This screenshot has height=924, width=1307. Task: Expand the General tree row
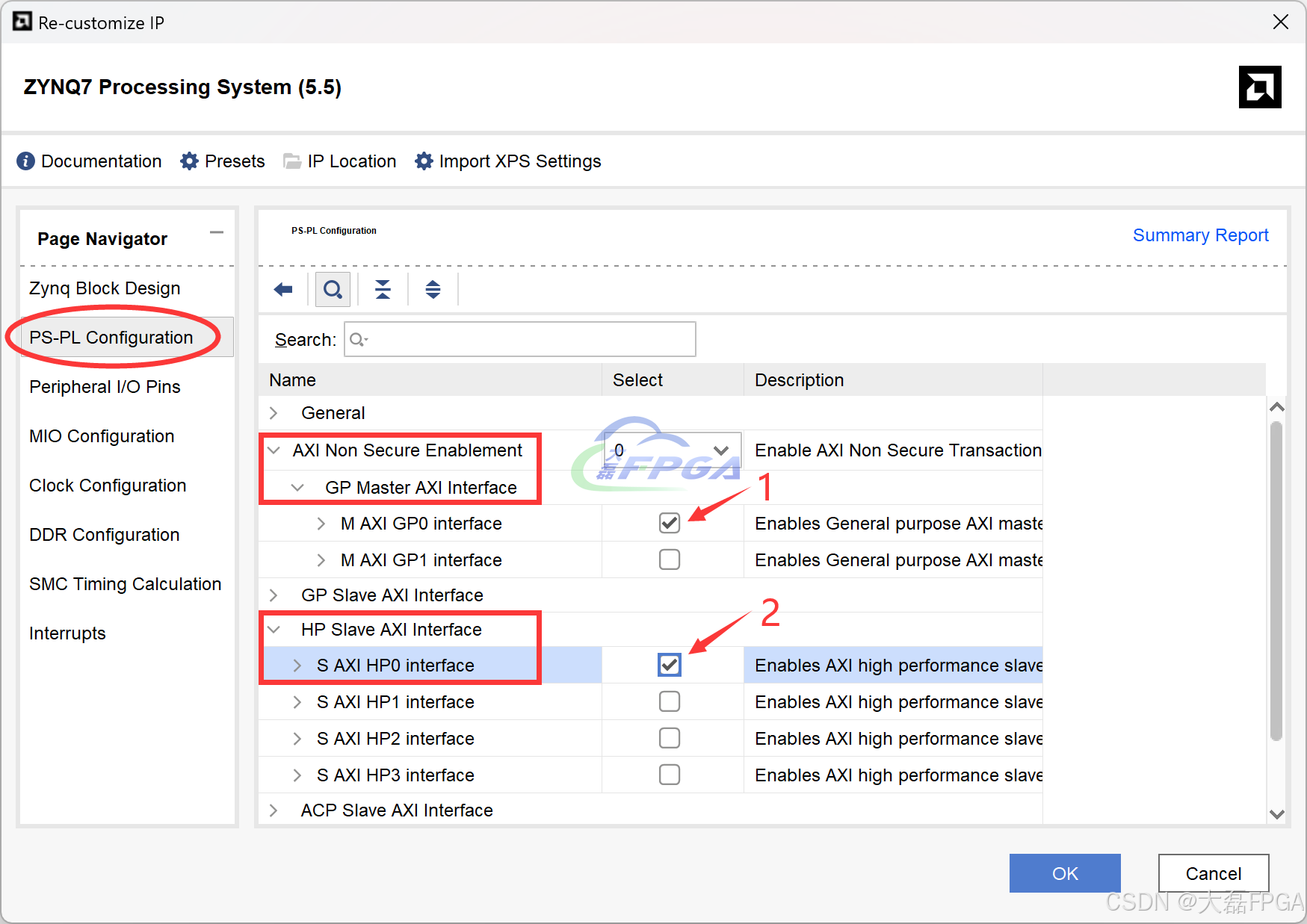[274, 413]
